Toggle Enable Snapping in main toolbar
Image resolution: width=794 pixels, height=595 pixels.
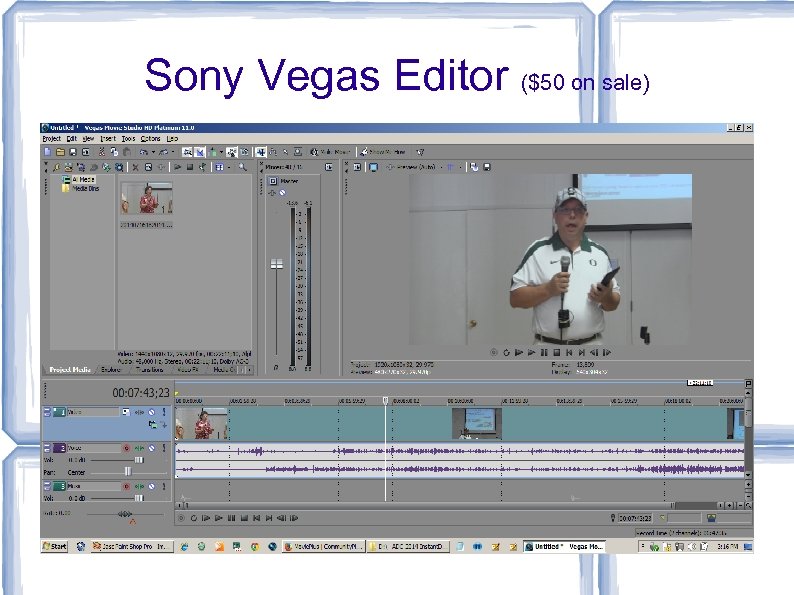pos(187,152)
